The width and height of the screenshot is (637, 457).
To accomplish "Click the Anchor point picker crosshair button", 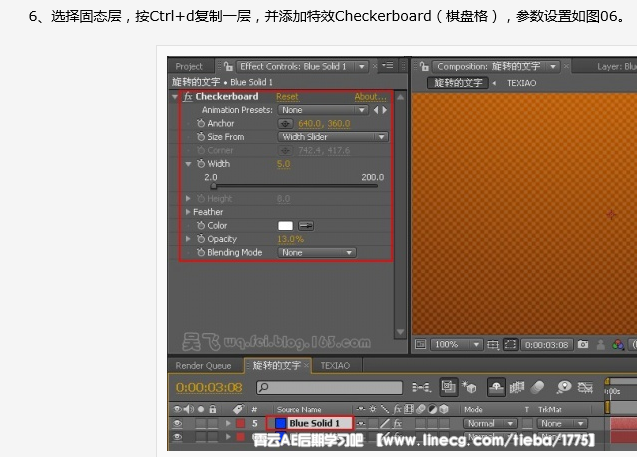I will tap(285, 123).
